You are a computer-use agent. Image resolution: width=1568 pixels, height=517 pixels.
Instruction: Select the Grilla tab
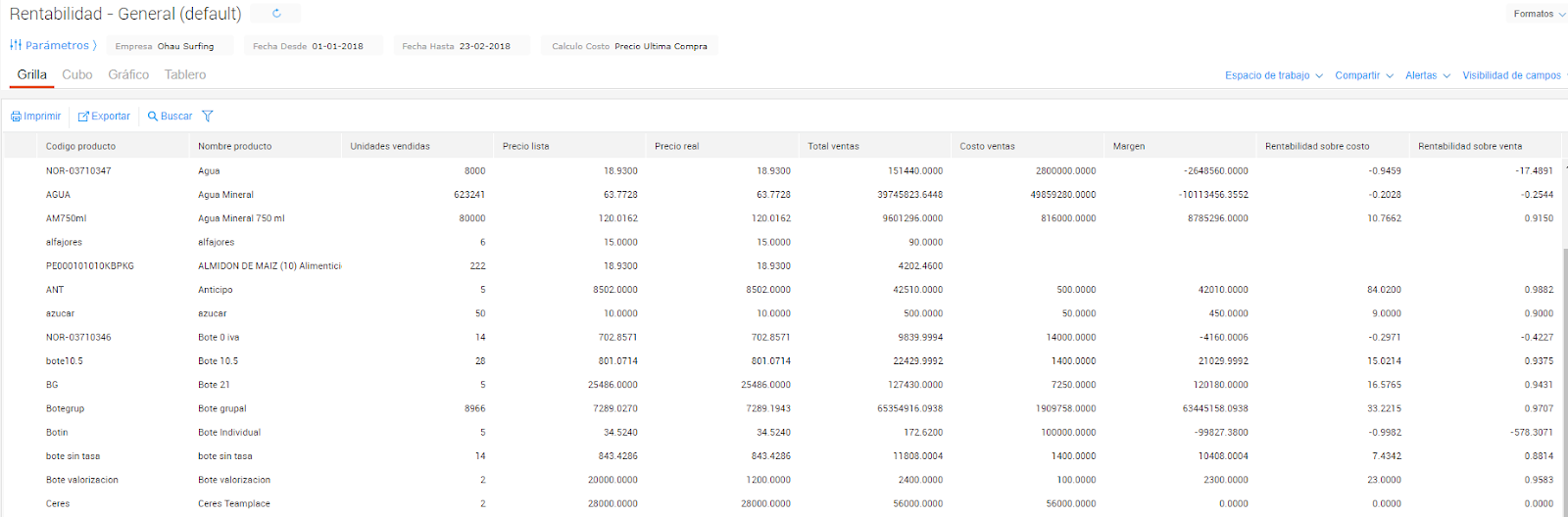(32, 74)
